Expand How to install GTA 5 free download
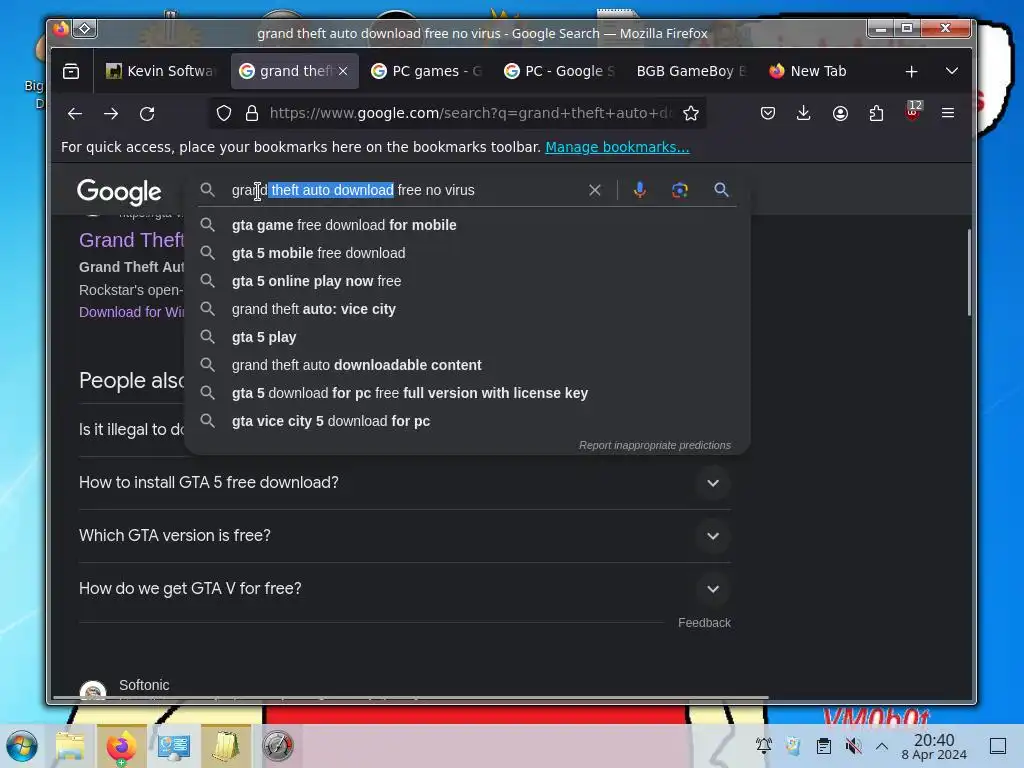 pyautogui.click(x=405, y=483)
